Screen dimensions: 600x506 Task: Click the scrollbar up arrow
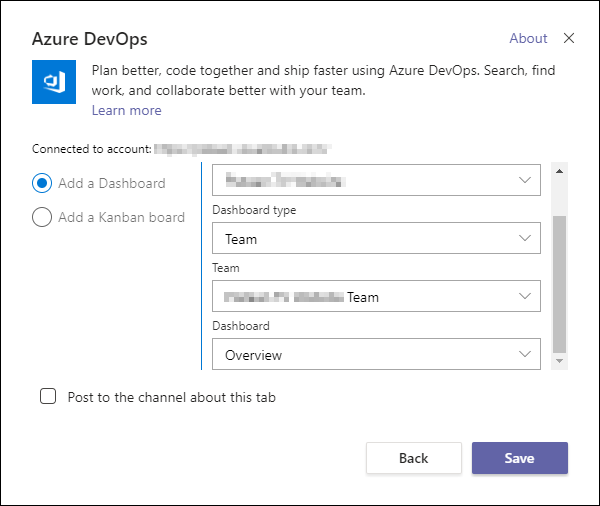coord(559,171)
